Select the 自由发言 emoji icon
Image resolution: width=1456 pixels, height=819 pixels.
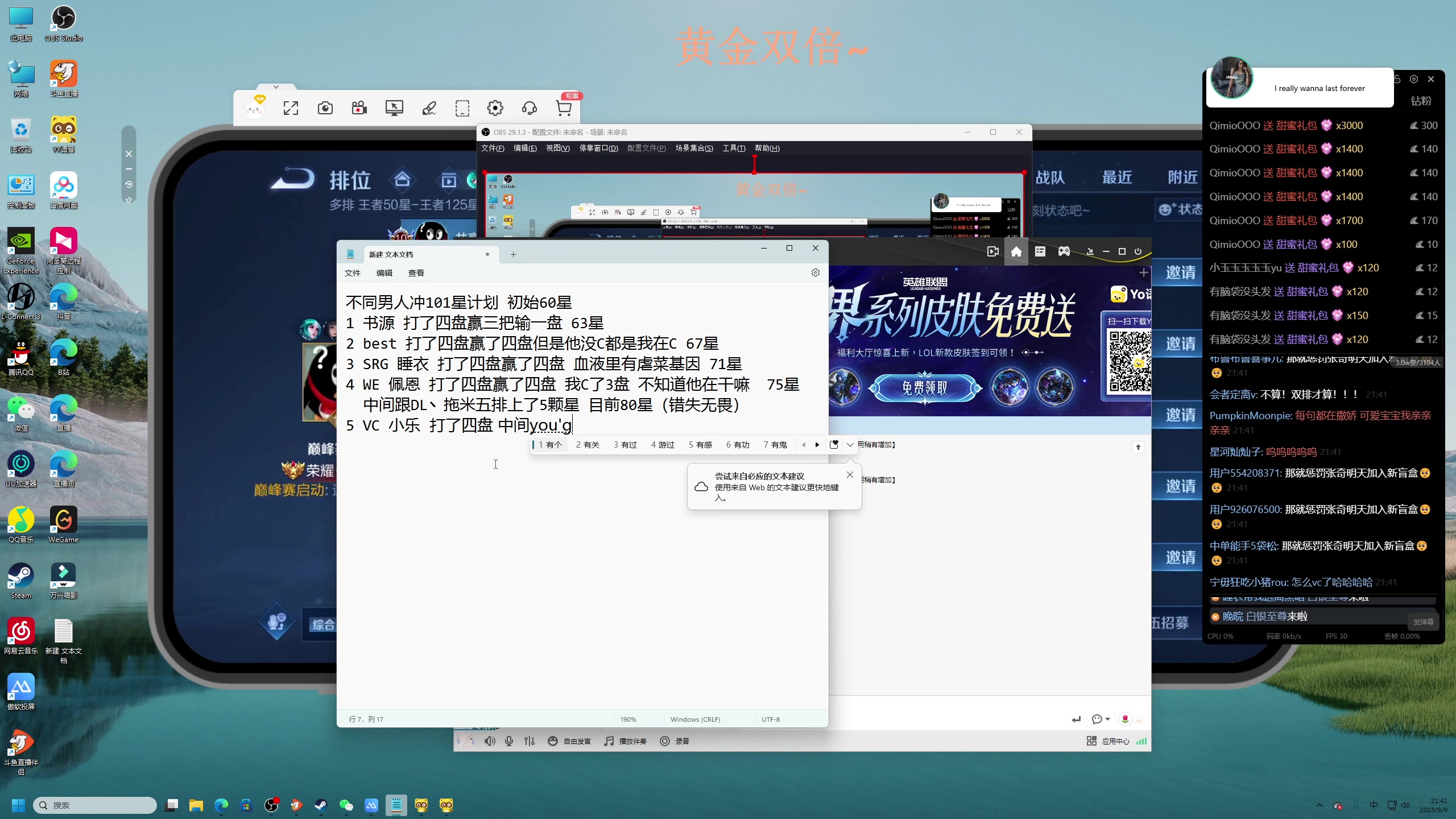(553, 741)
